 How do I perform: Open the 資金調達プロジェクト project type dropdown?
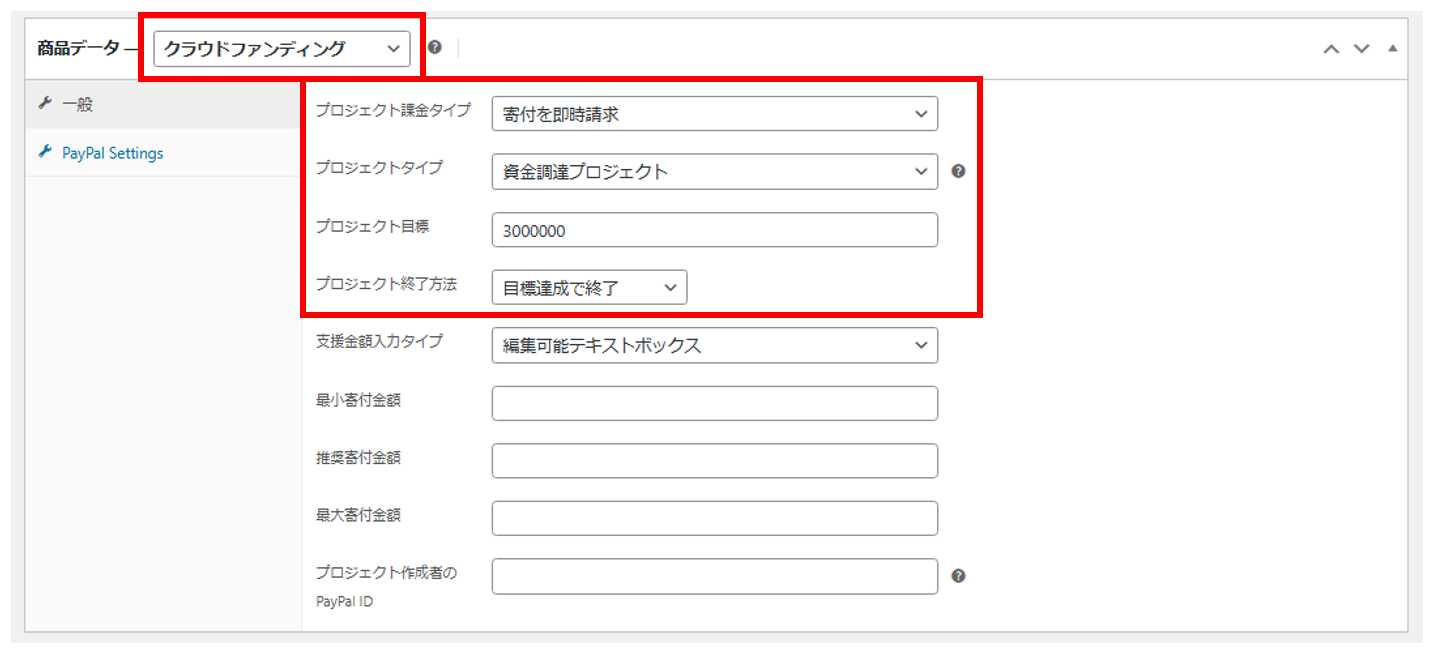714,172
